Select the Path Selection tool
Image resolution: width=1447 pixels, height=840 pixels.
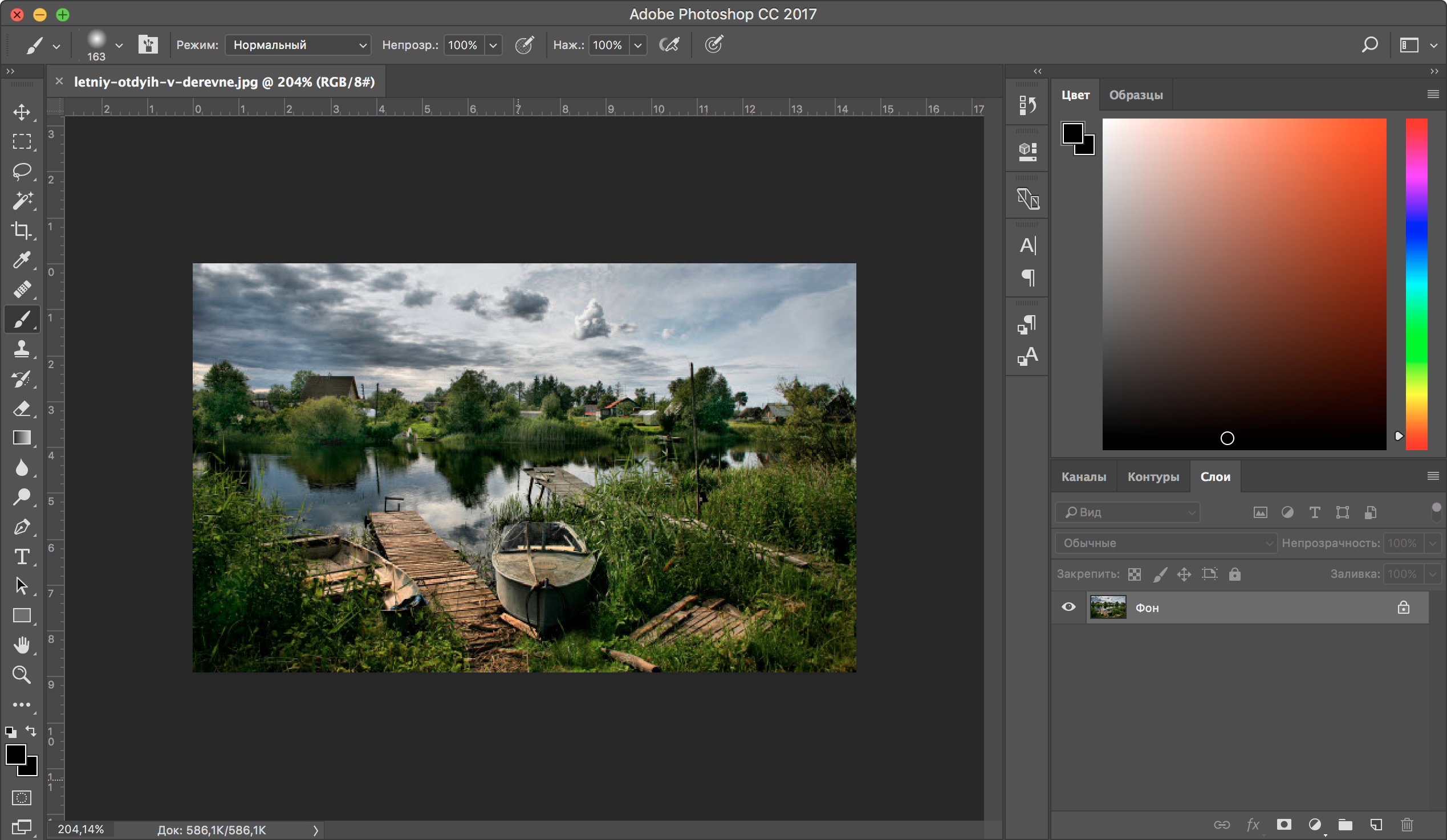point(22,586)
